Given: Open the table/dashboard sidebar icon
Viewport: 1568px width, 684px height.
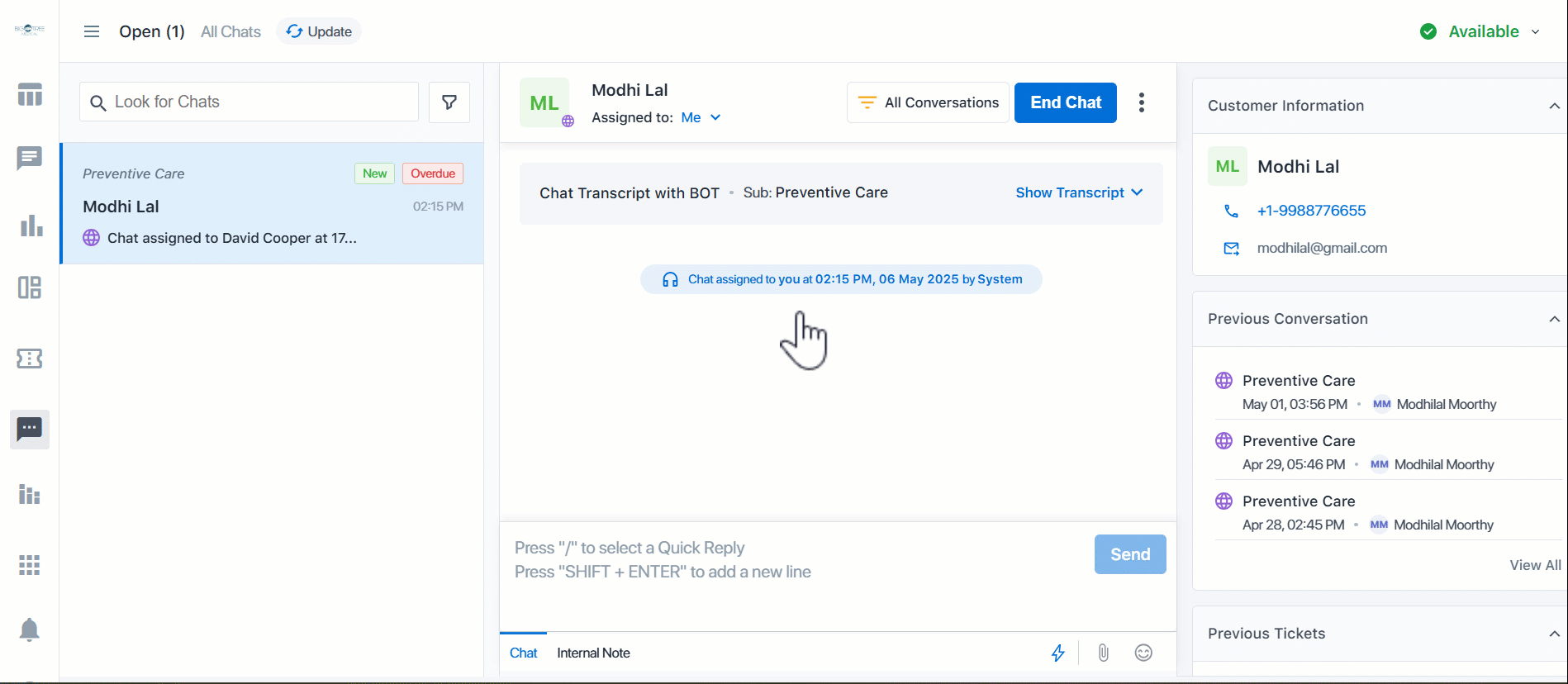Looking at the screenshot, I should (30, 95).
